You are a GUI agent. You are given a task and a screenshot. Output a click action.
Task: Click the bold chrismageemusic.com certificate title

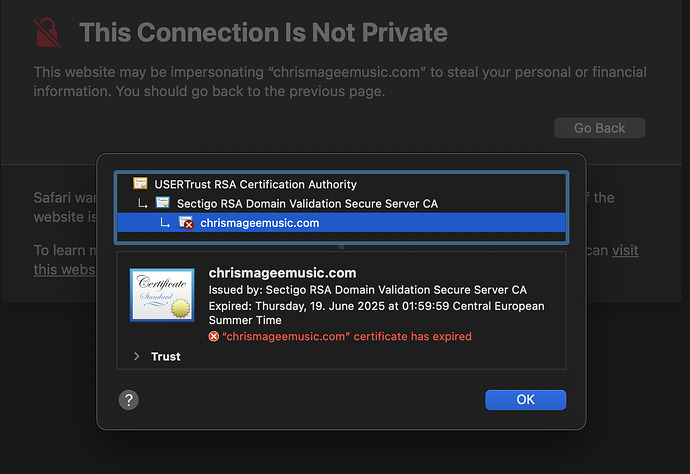pyautogui.click(x=282, y=273)
